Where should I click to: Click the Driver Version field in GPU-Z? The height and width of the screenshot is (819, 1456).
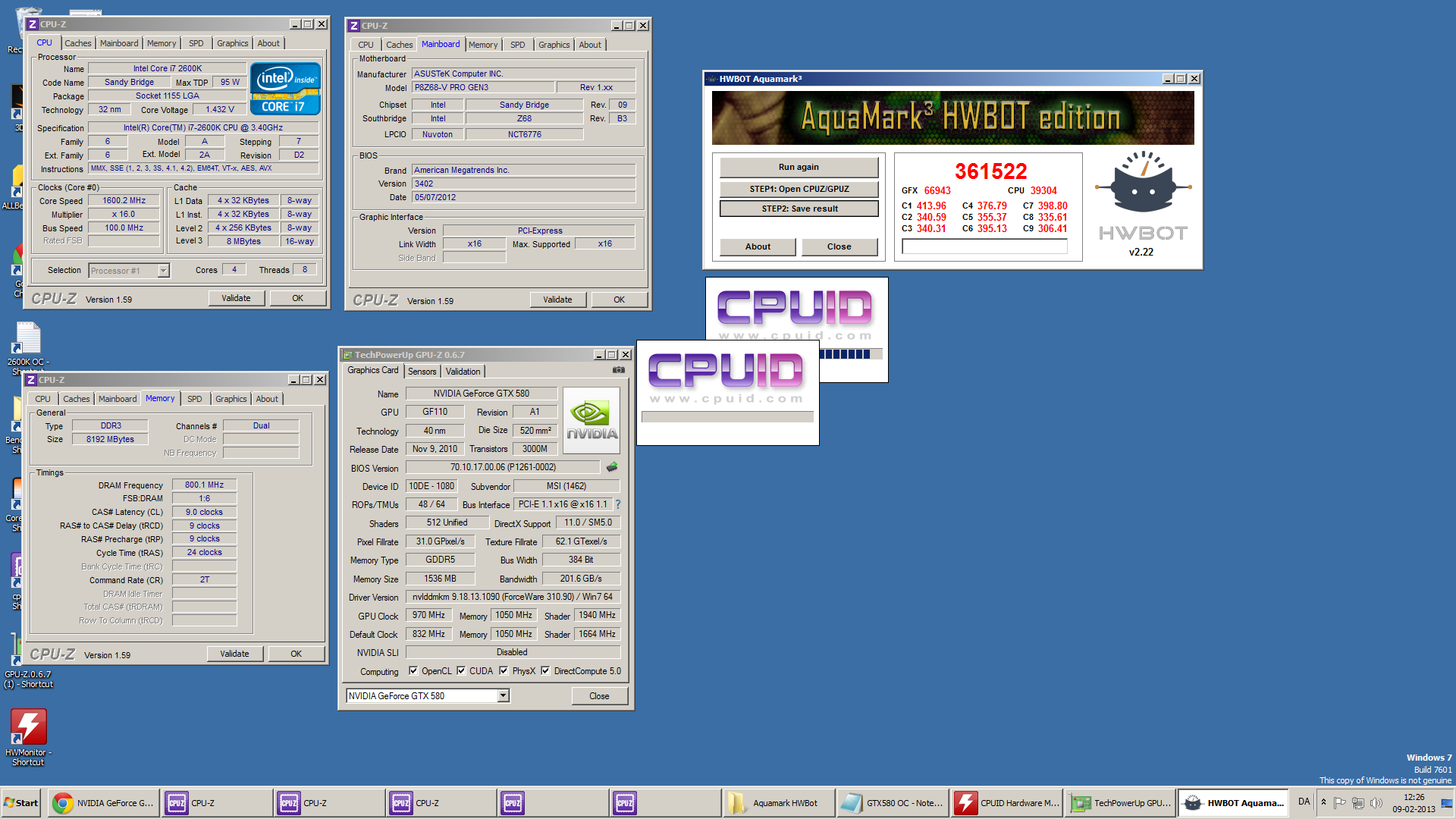coord(513,597)
